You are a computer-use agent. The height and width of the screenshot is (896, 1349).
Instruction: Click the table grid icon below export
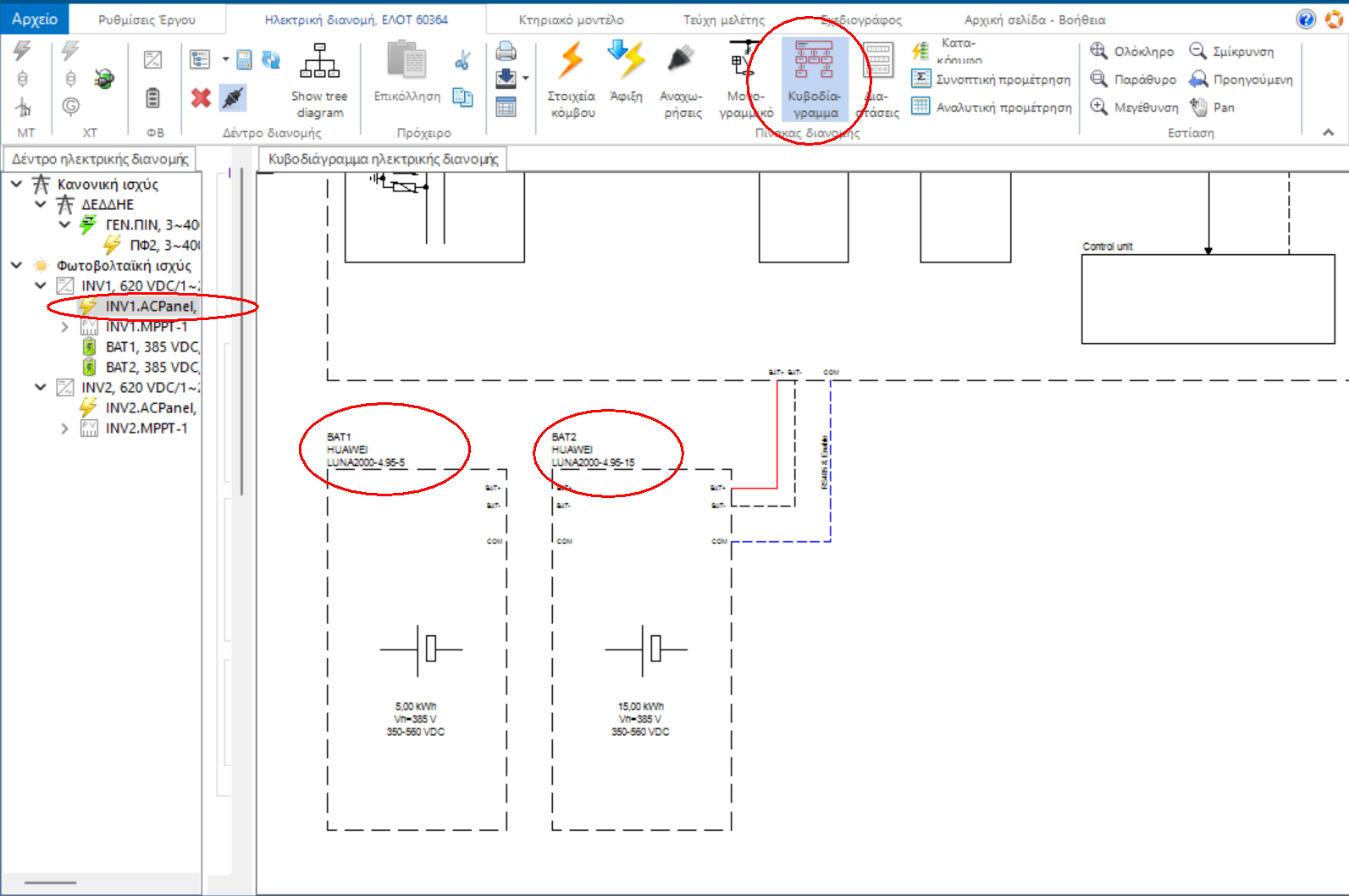click(x=506, y=107)
